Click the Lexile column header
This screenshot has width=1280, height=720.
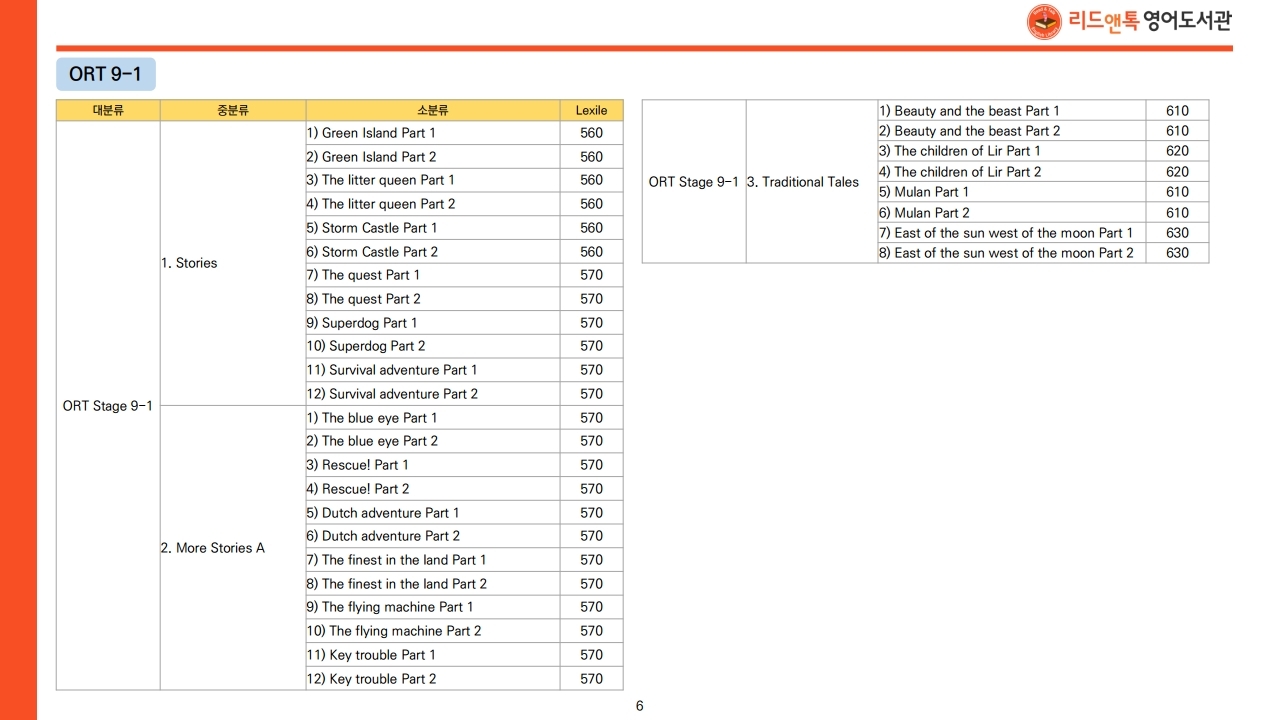pyautogui.click(x=591, y=111)
